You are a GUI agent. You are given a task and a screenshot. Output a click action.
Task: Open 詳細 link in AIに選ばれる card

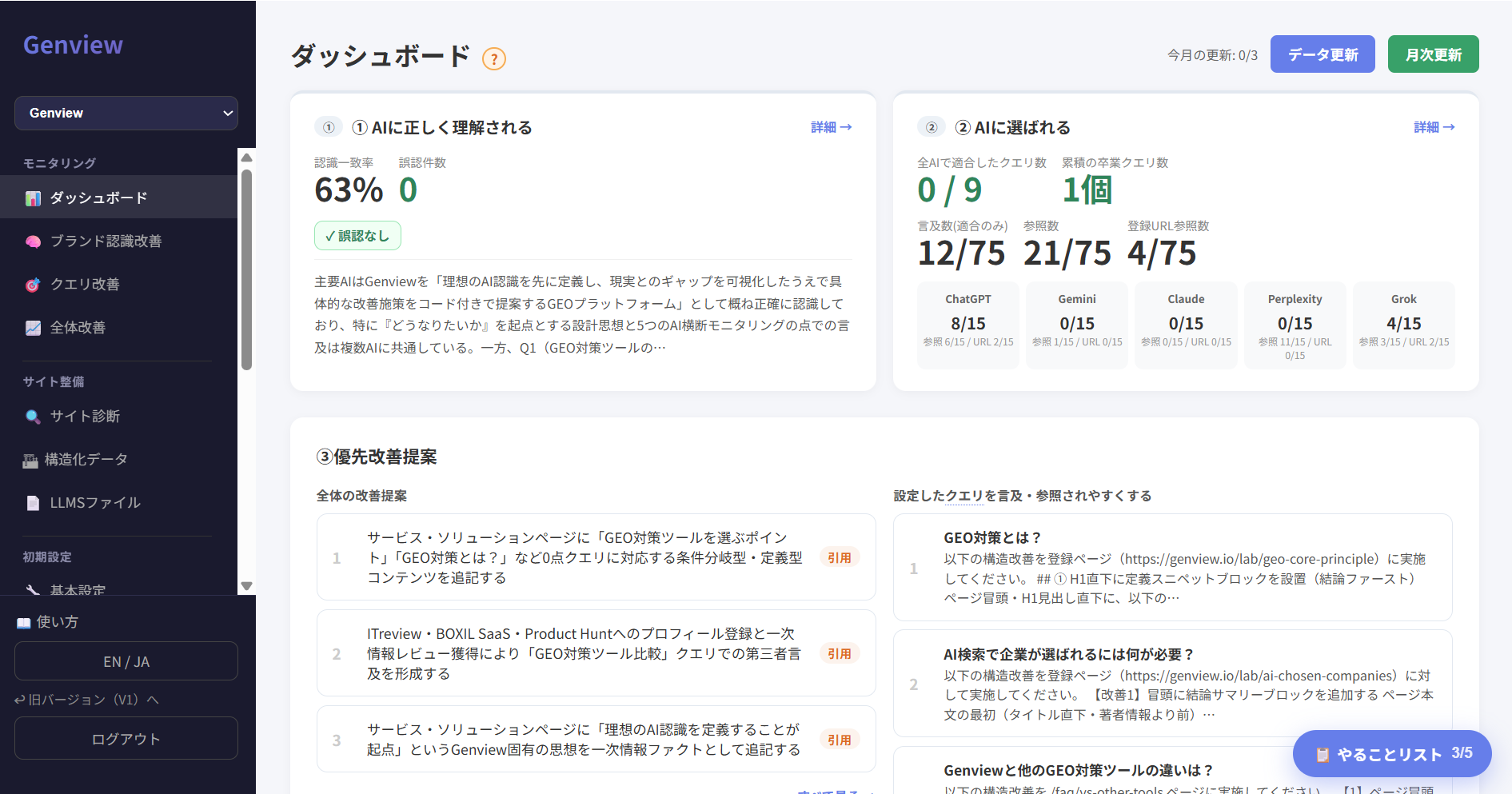pos(1434,127)
